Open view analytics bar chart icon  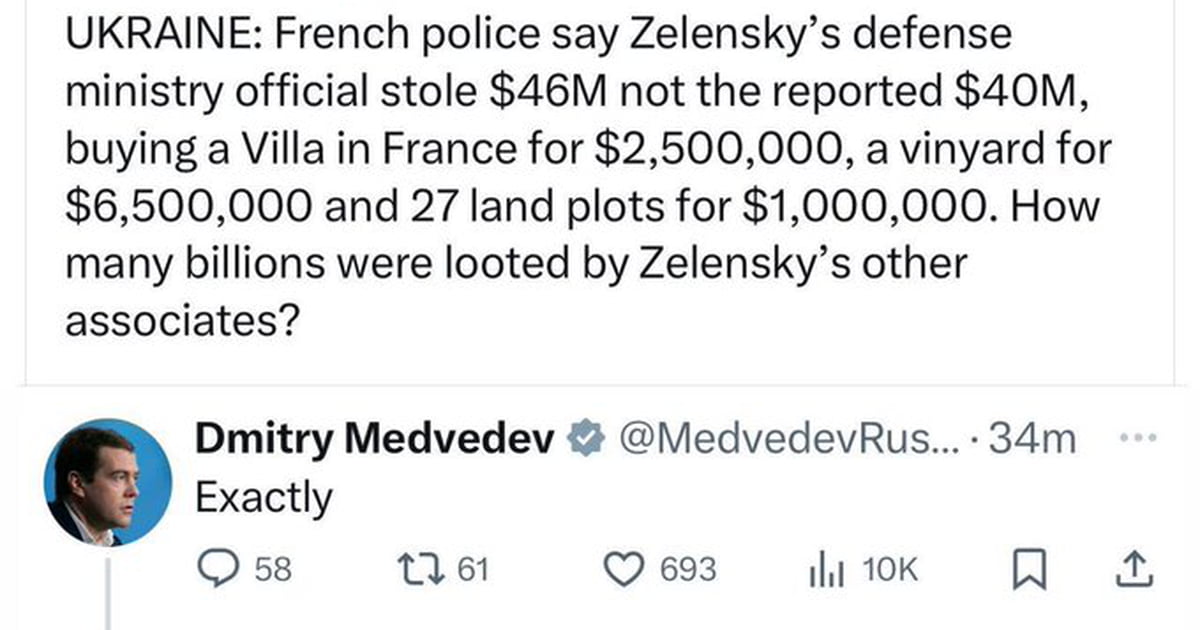point(823,570)
